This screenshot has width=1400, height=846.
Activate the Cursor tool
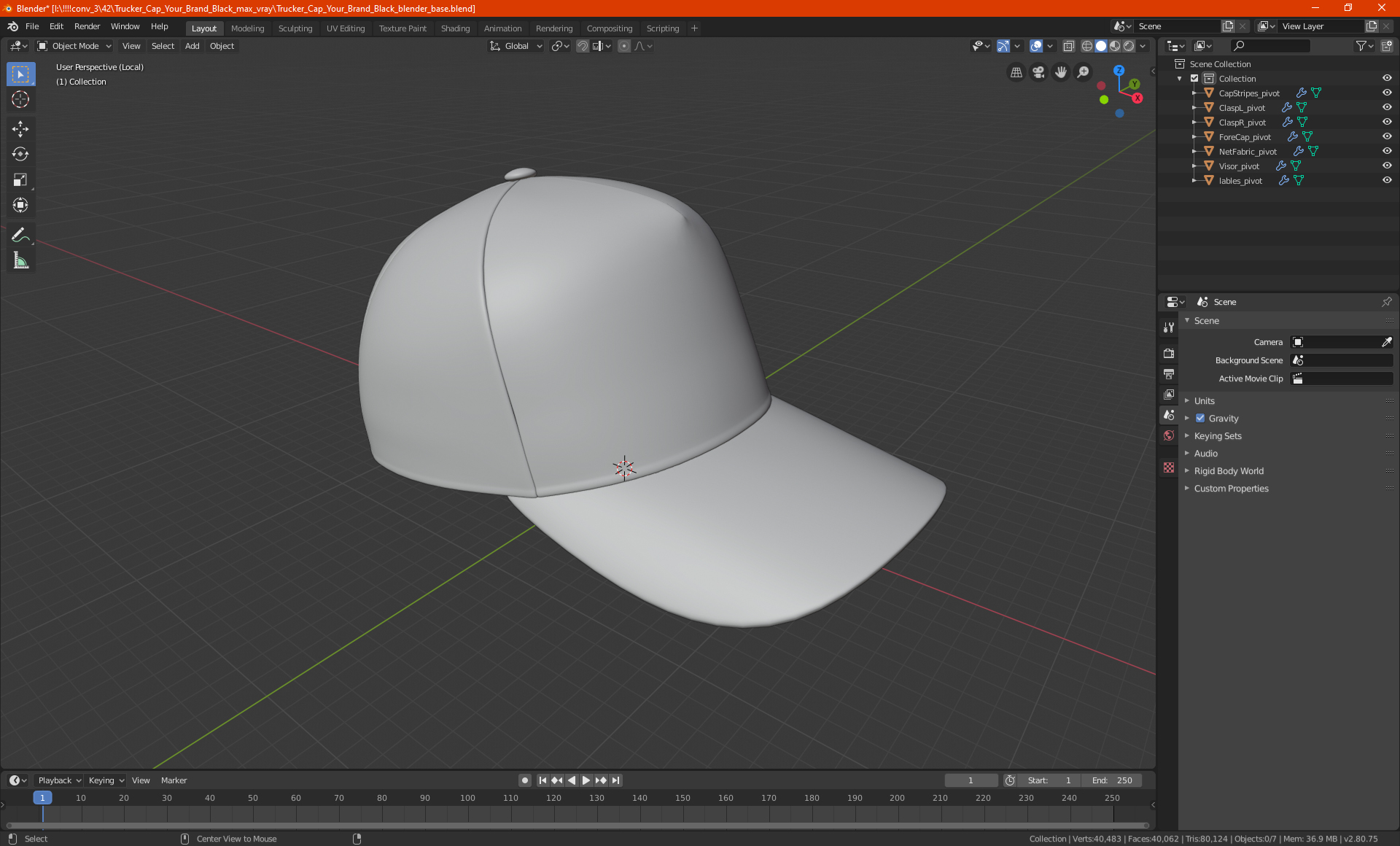point(20,100)
